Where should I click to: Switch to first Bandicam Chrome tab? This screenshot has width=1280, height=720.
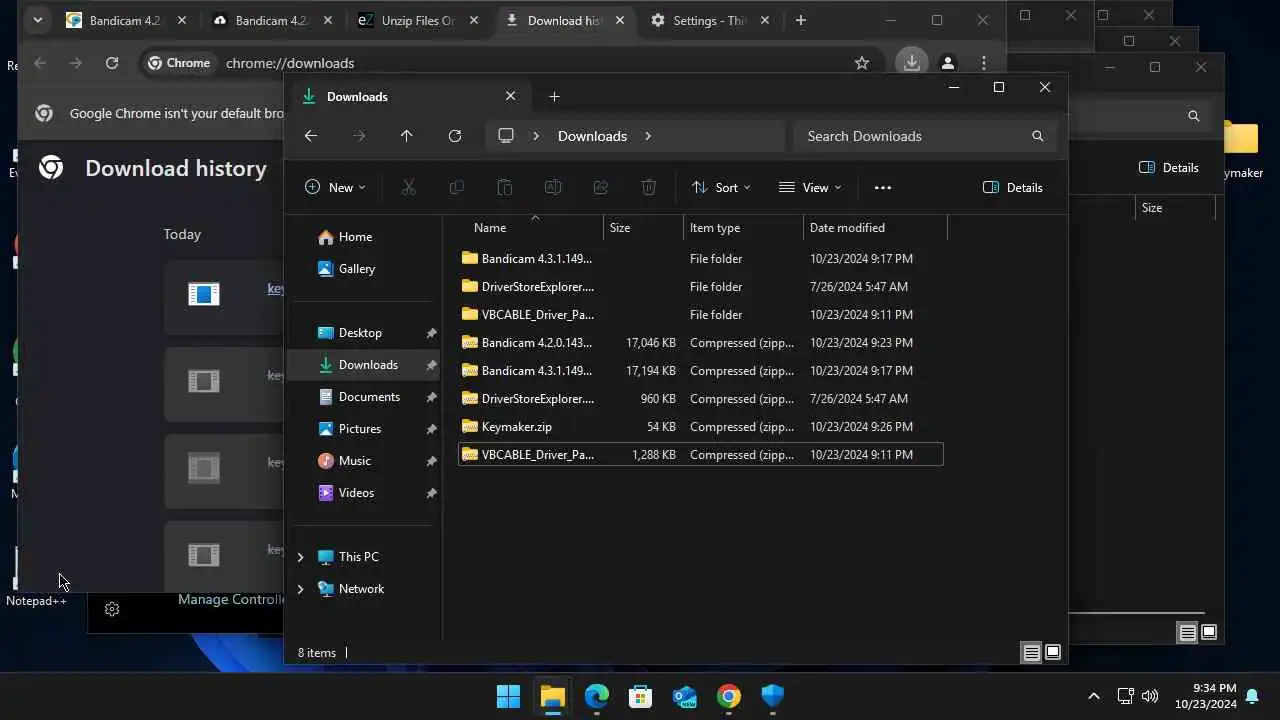126,20
